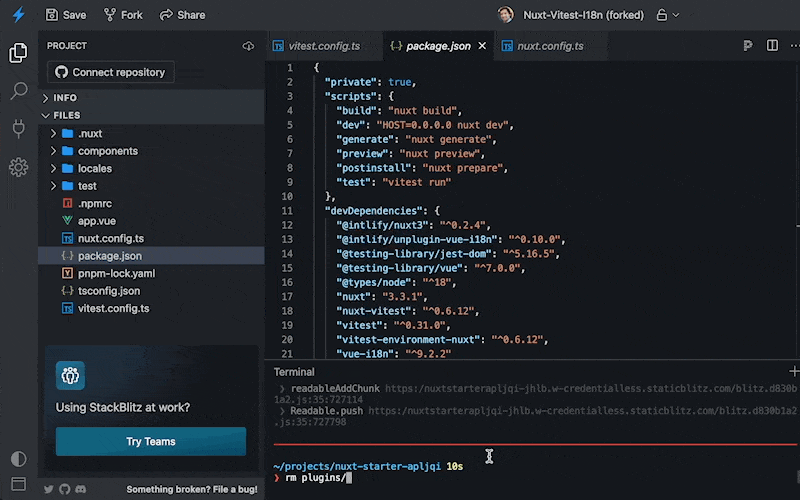
Task: Open nuxt.config.ts in the file tree
Action: point(151,238)
